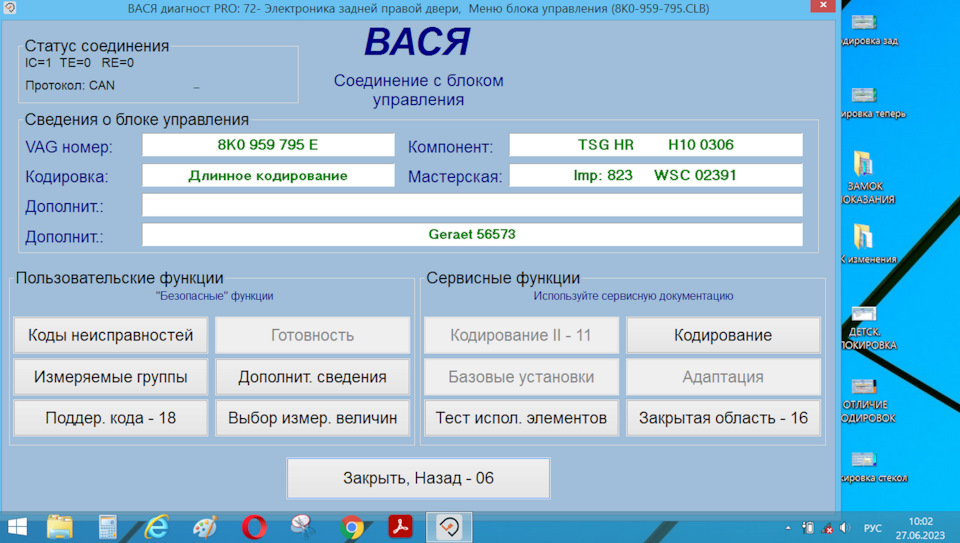Select desktop folder 'К изменения'

[x=868, y=243]
